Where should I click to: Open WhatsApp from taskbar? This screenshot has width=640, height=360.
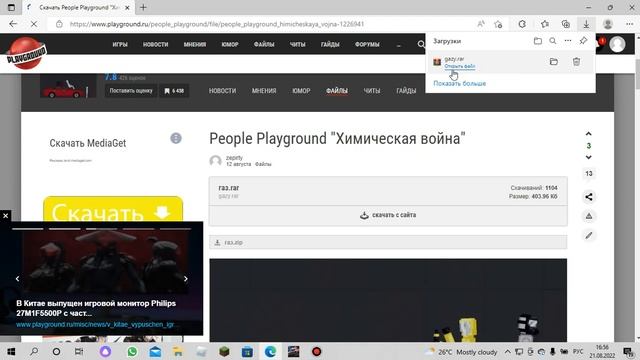click(132, 351)
